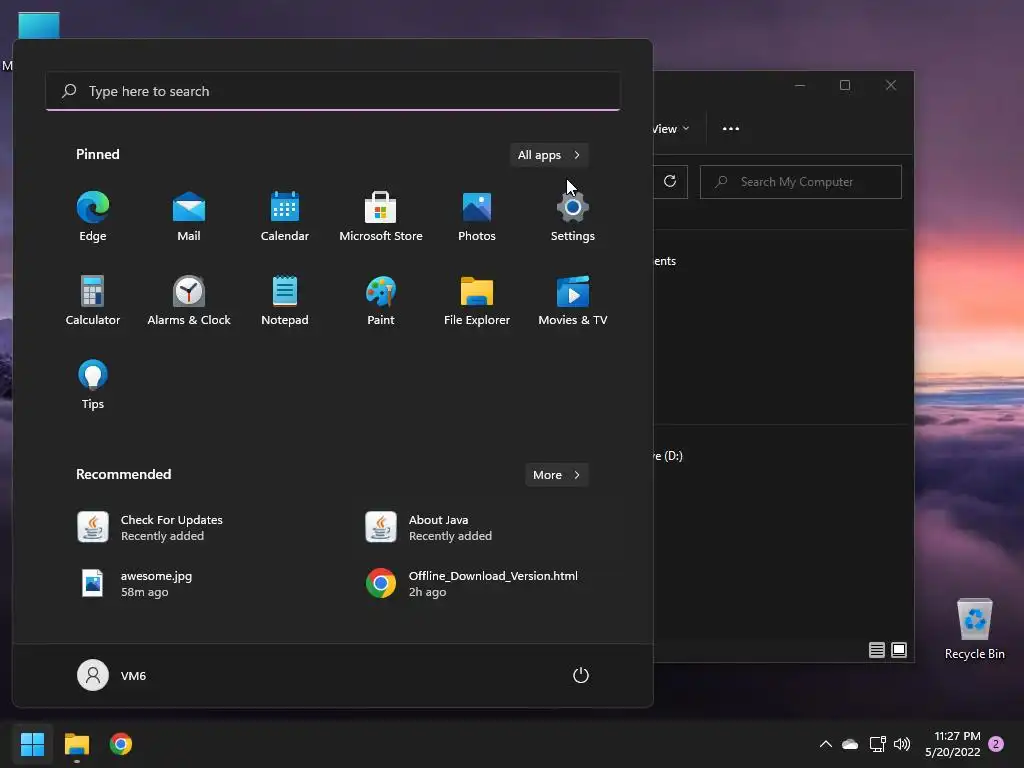Click the OneDrive cloud tray icon
The width and height of the screenshot is (1024, 768).
click(850, 744)
